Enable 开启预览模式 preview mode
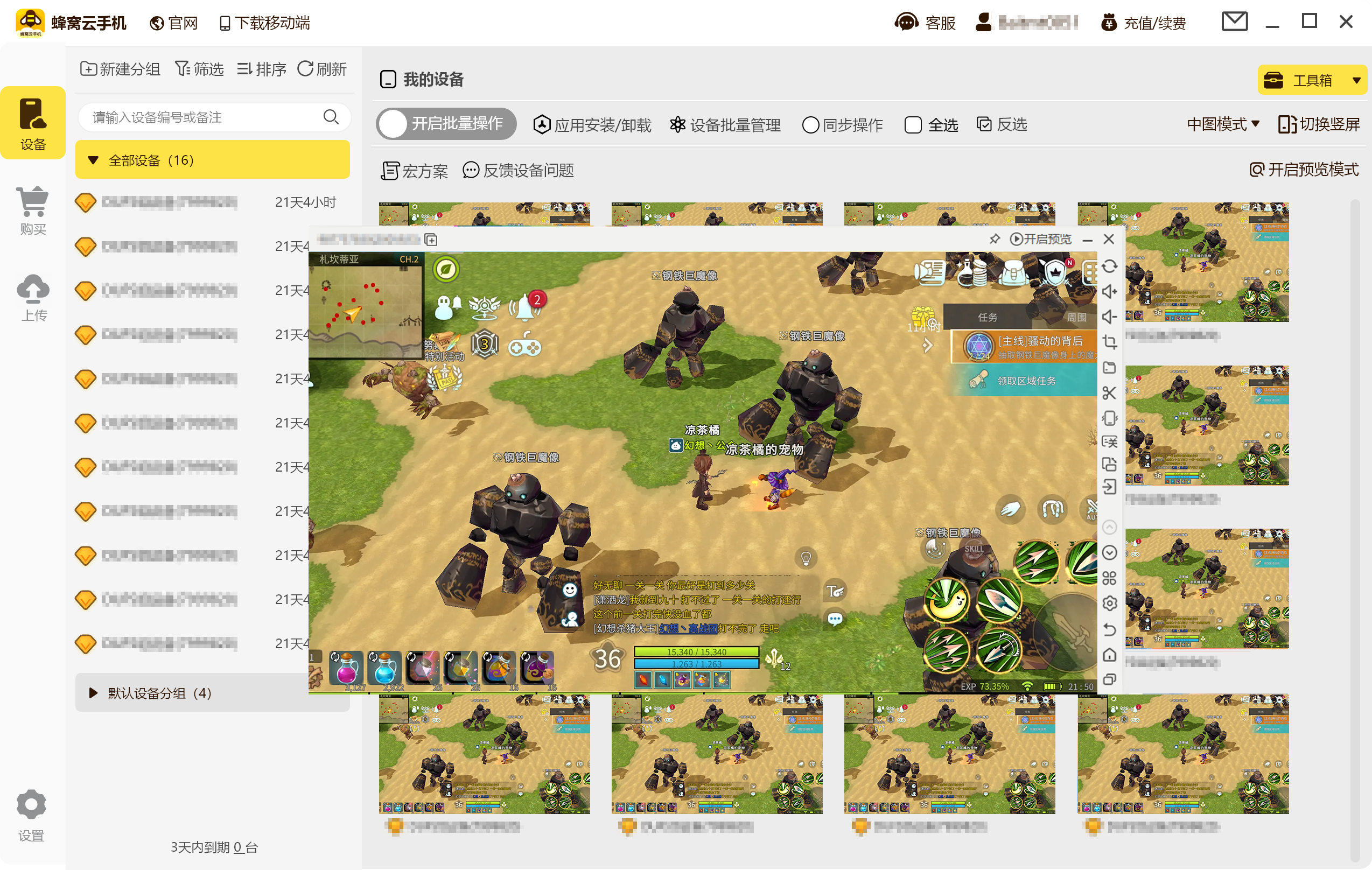Screen dimensions: 1372x870 (x=1304, y=169)
